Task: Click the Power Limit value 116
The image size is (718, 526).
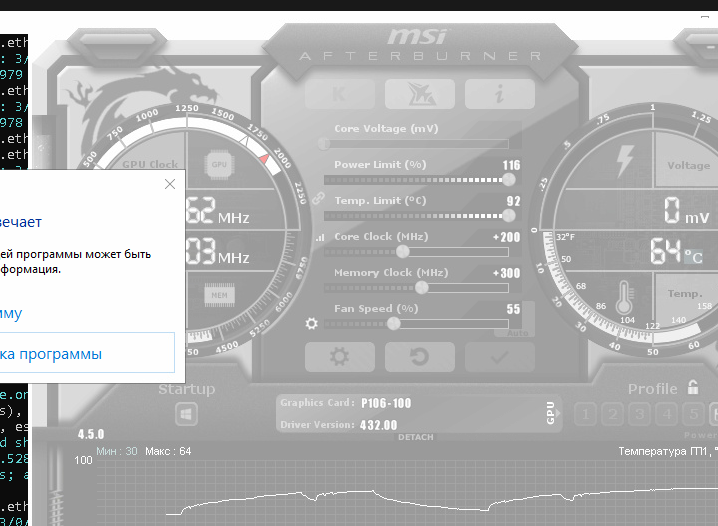Action: (511, 165)
